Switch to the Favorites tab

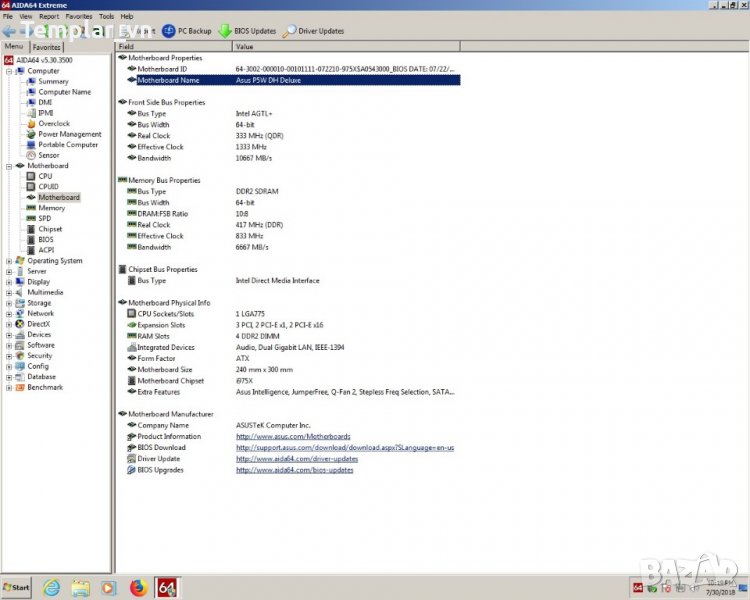[46, 47]
